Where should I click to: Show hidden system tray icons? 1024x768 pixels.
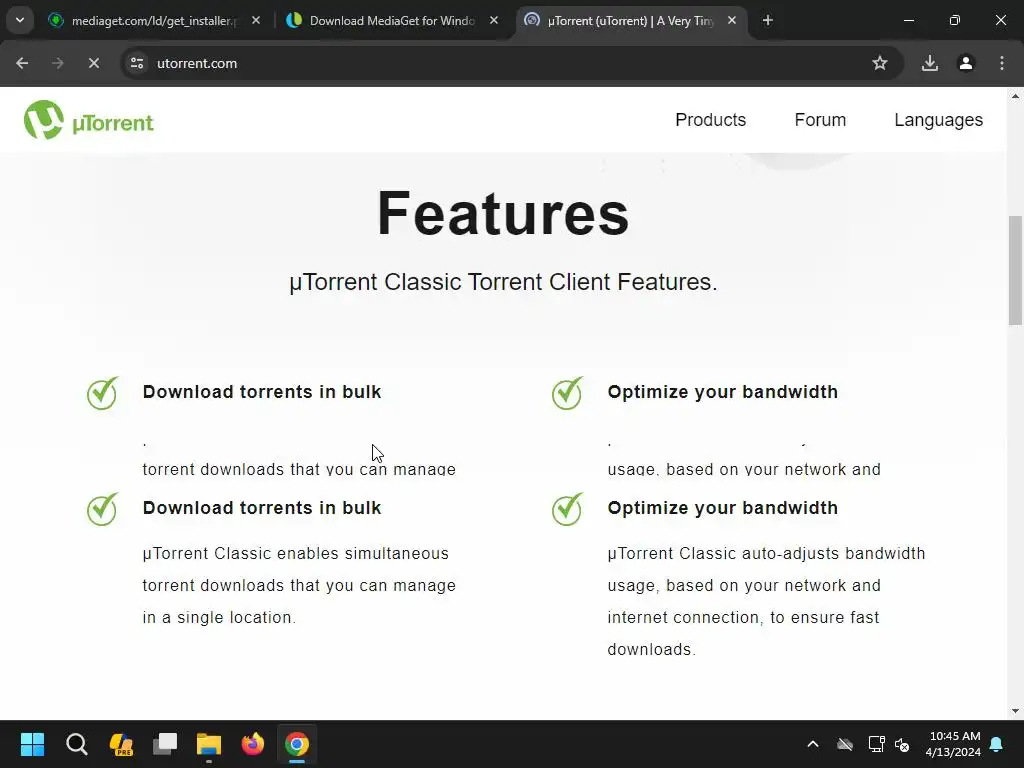[x=812, y=744]
